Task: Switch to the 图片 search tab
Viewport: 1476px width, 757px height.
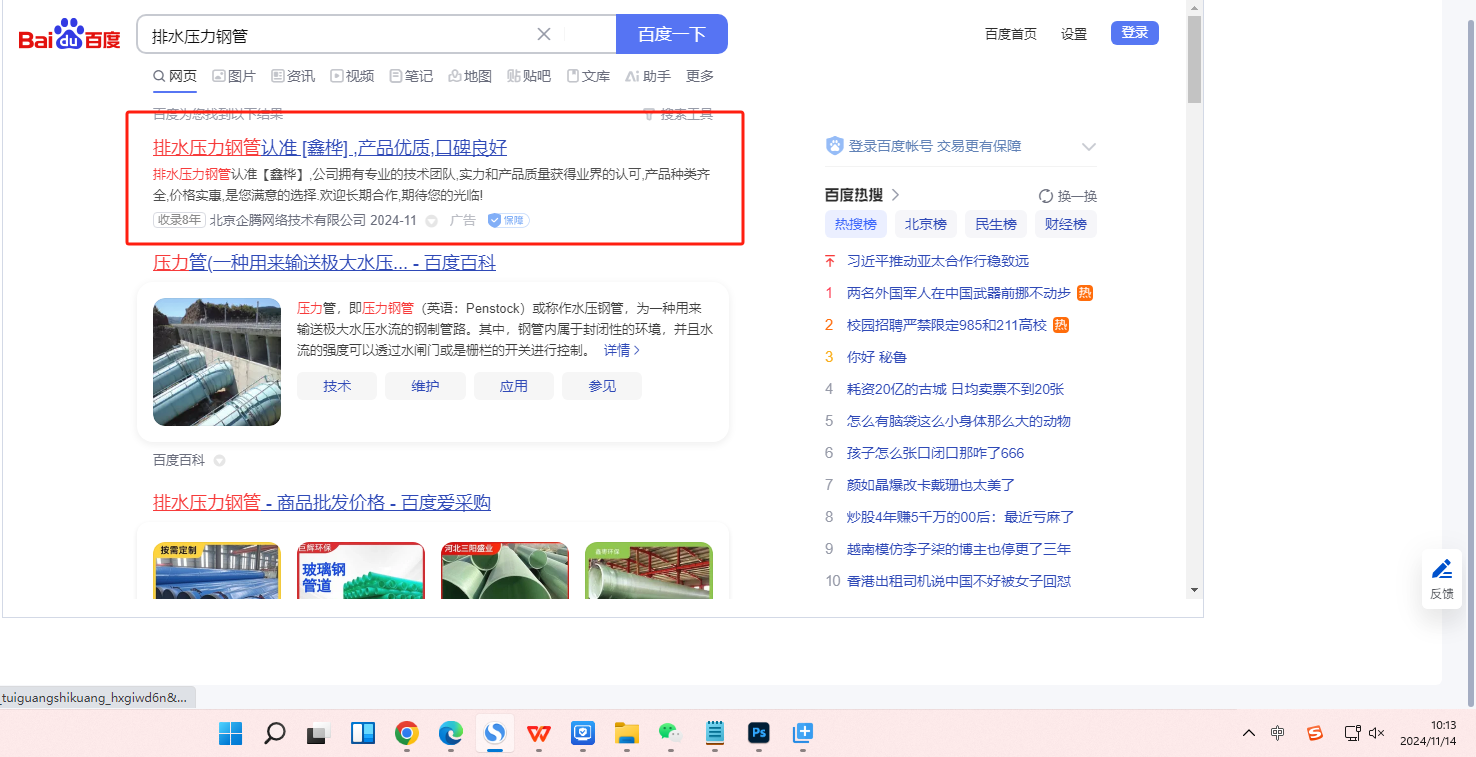Action: pos(234,76)
